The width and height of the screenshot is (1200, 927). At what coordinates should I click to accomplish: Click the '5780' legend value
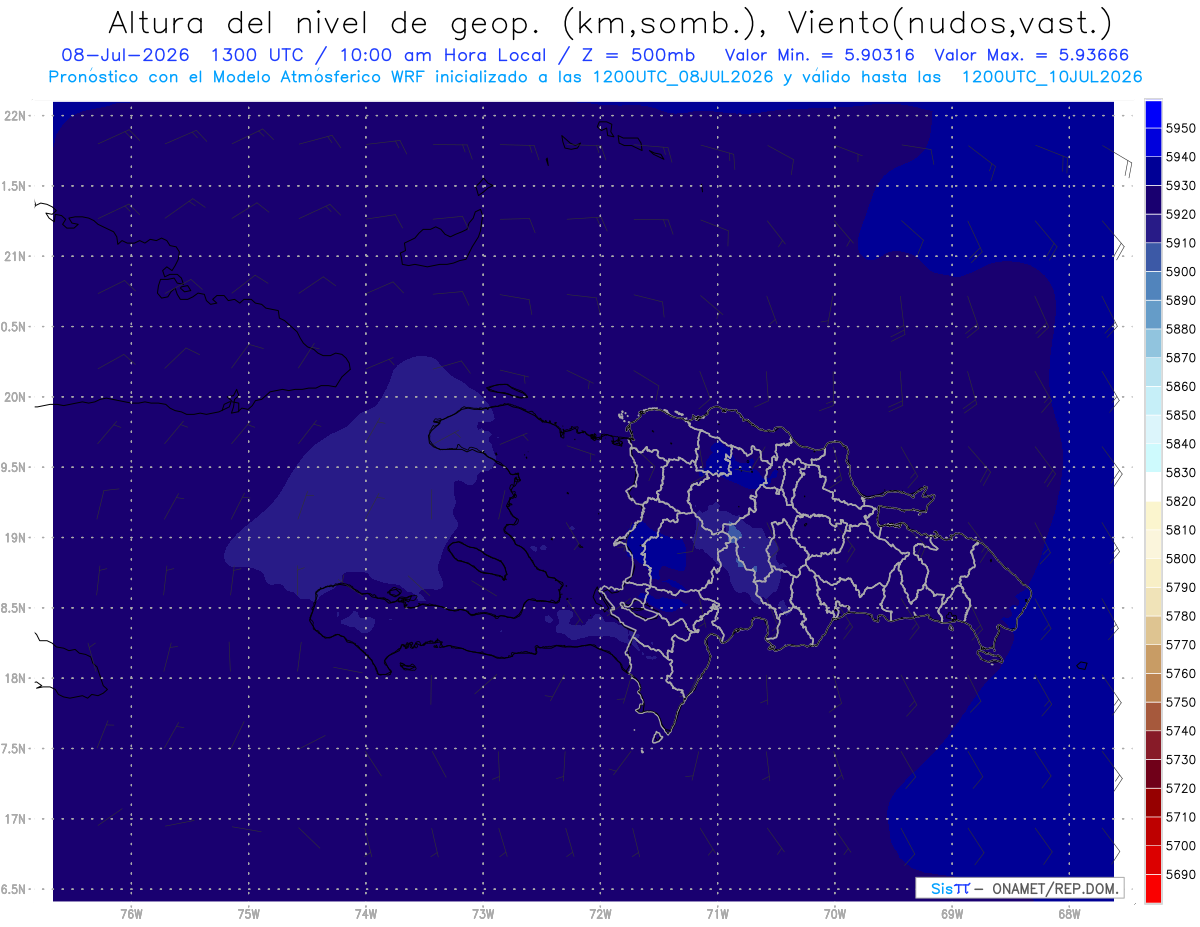[1181, 616]
